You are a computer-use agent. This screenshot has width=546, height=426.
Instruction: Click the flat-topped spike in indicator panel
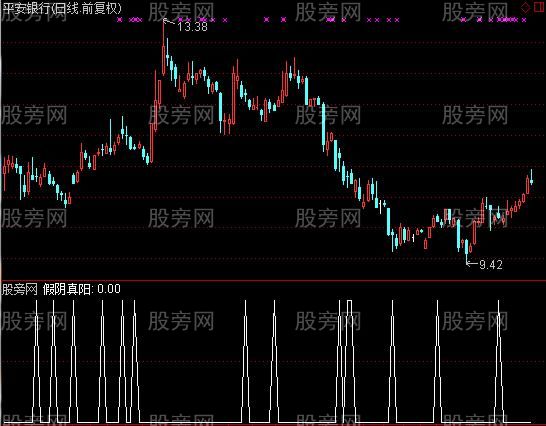click(x=350, y=361)
